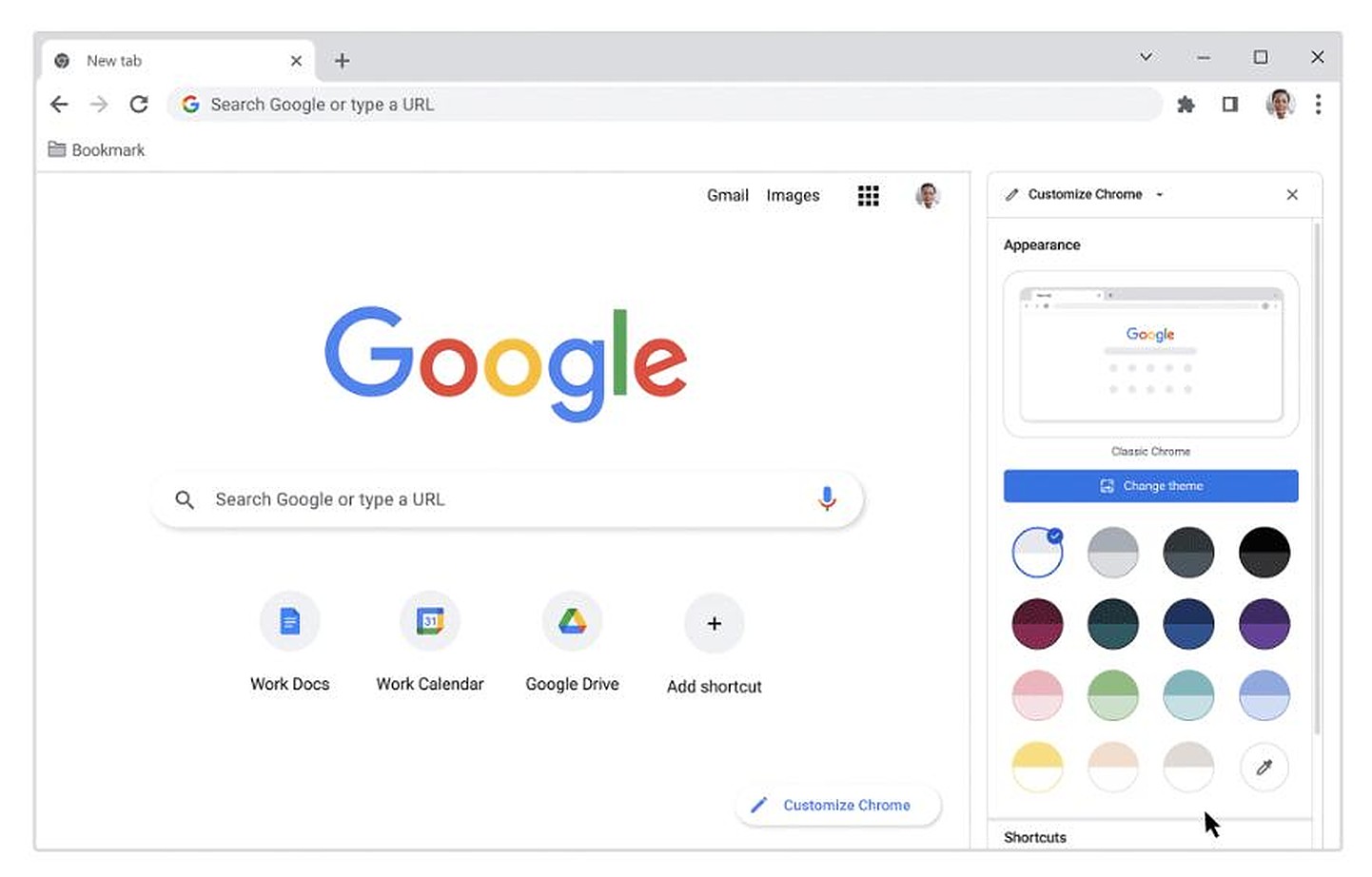Select the navy blue color swatch
This screenshot has width=1372, height=877.
coord(1188,624)
